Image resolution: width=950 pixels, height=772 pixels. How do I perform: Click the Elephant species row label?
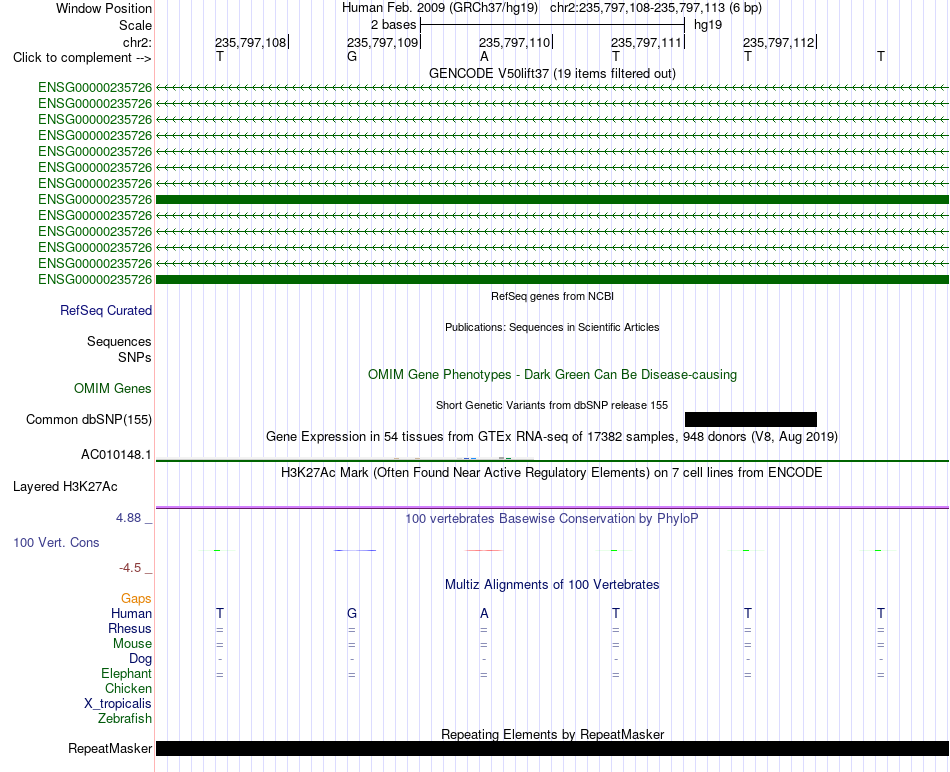pyautogui.click(x=127, y=673)
